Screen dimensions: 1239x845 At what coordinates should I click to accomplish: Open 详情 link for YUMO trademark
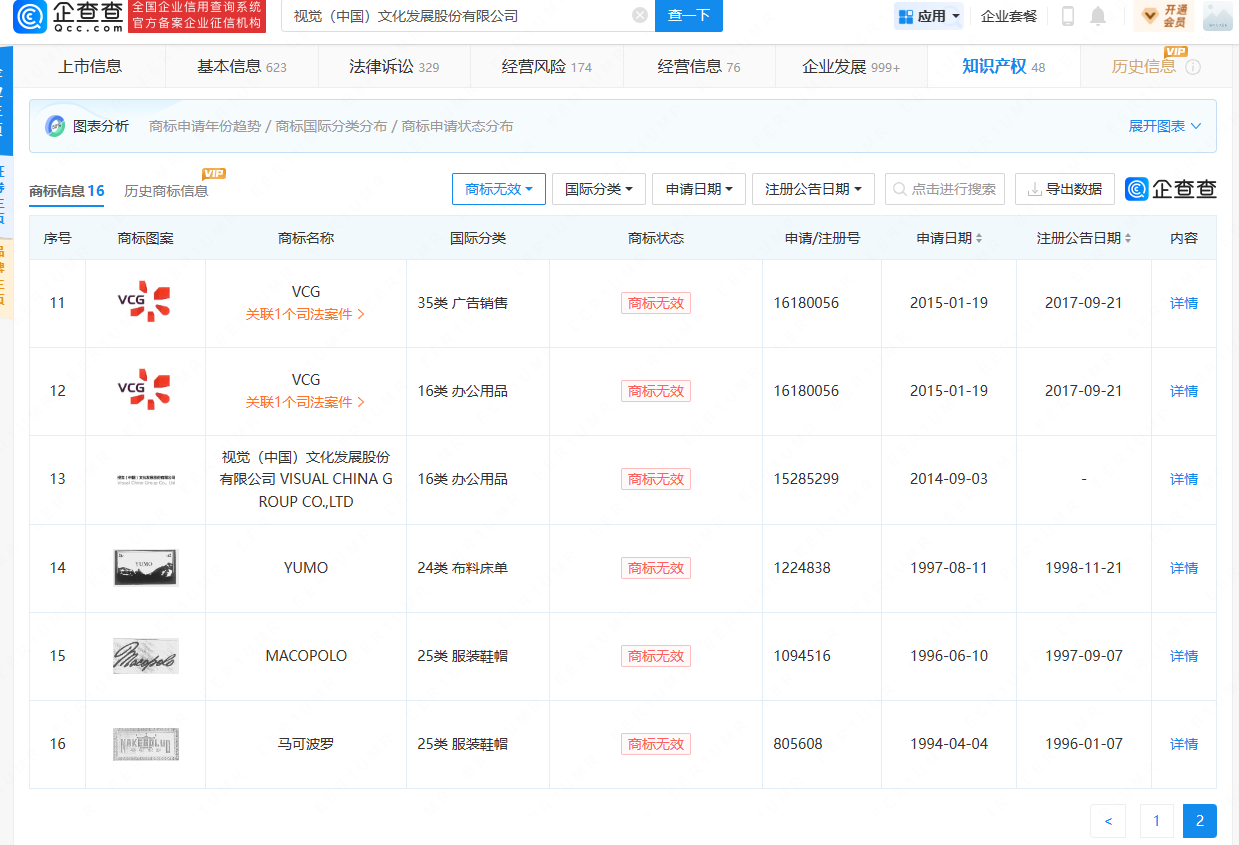pyautogui.click(x=1184, y=568)
